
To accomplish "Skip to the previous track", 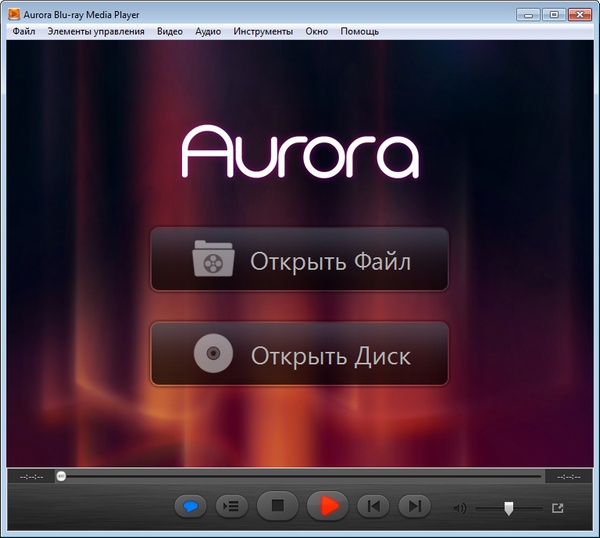I will pyautogui.click(x=372, y=507).
